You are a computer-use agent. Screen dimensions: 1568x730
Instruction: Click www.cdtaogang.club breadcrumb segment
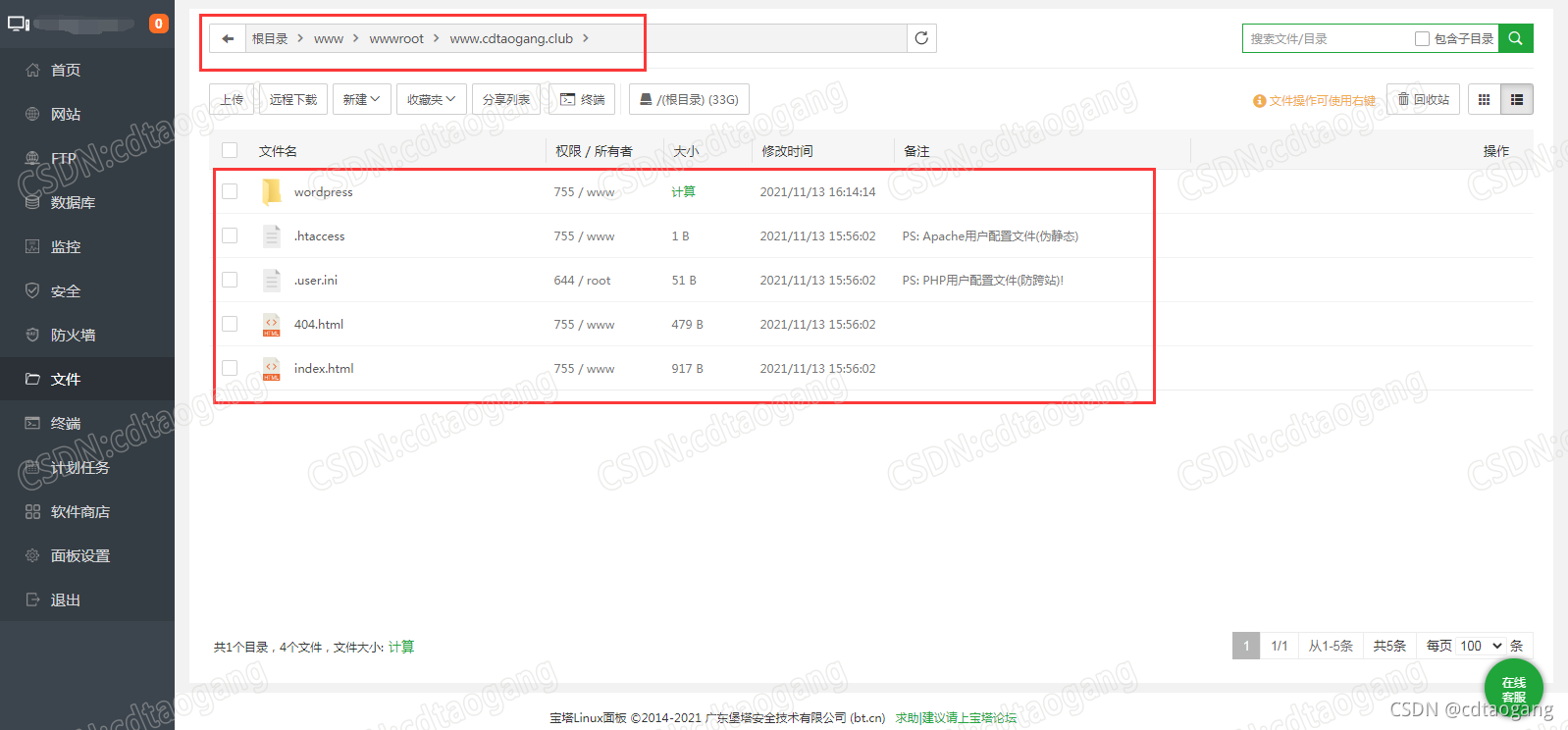tap(511, 38)
